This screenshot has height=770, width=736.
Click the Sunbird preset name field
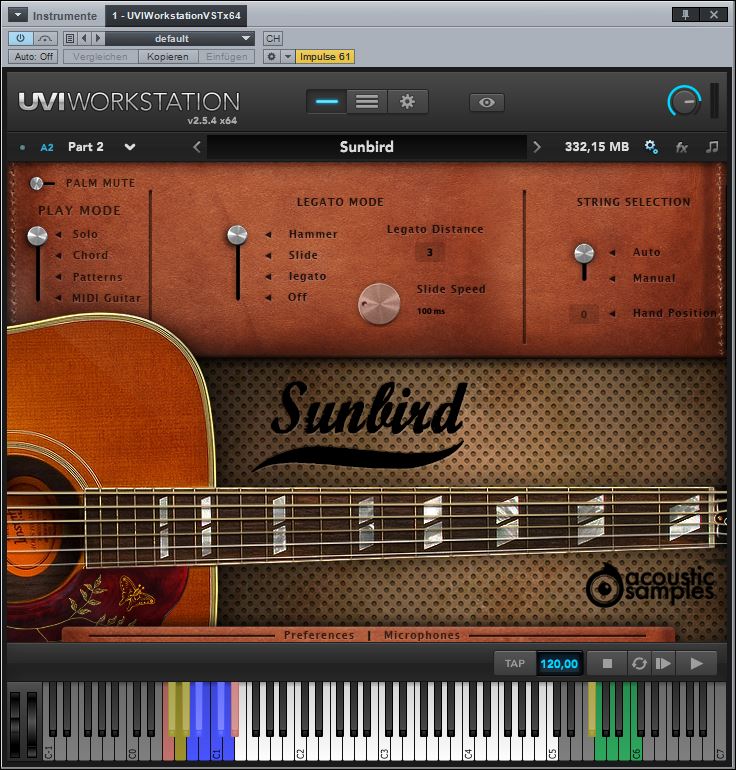click(366, 147)
